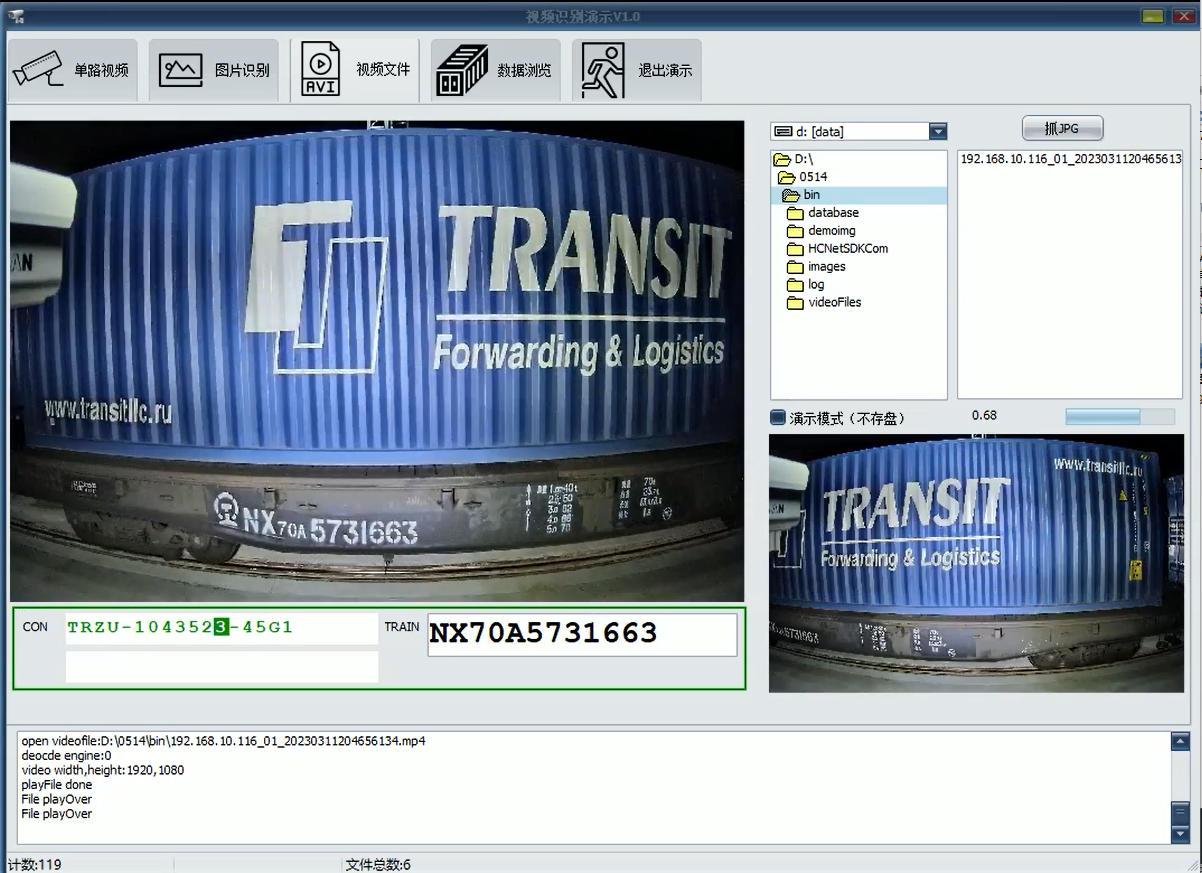Click the 计数:119 status bar entry
The width and height of the screenshot is (1202, 873).
tap(35, 864)
